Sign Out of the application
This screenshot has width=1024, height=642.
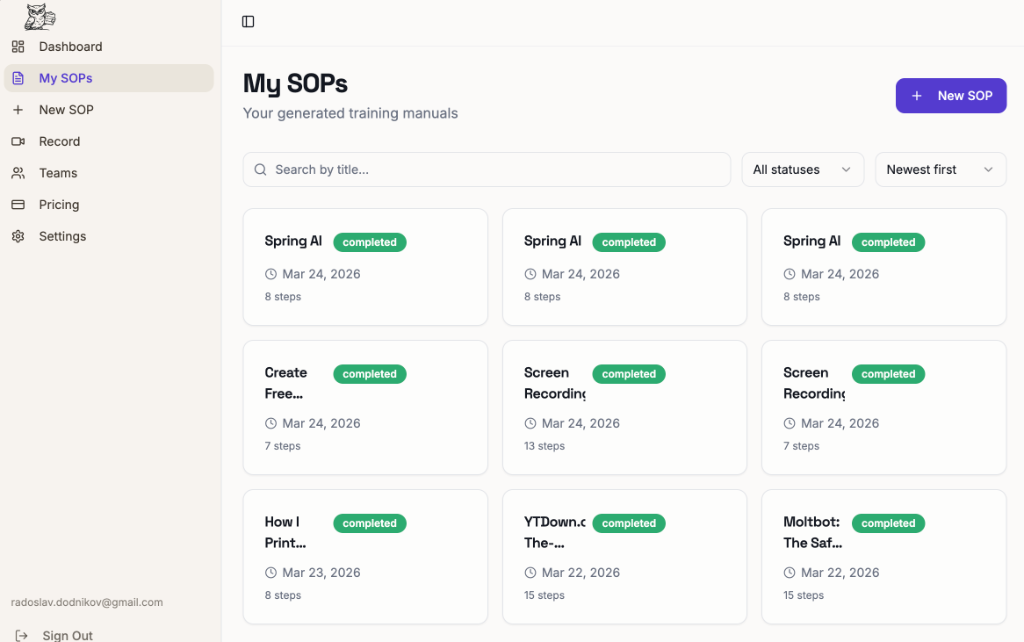pyautogui.click(x=67, y=634)
